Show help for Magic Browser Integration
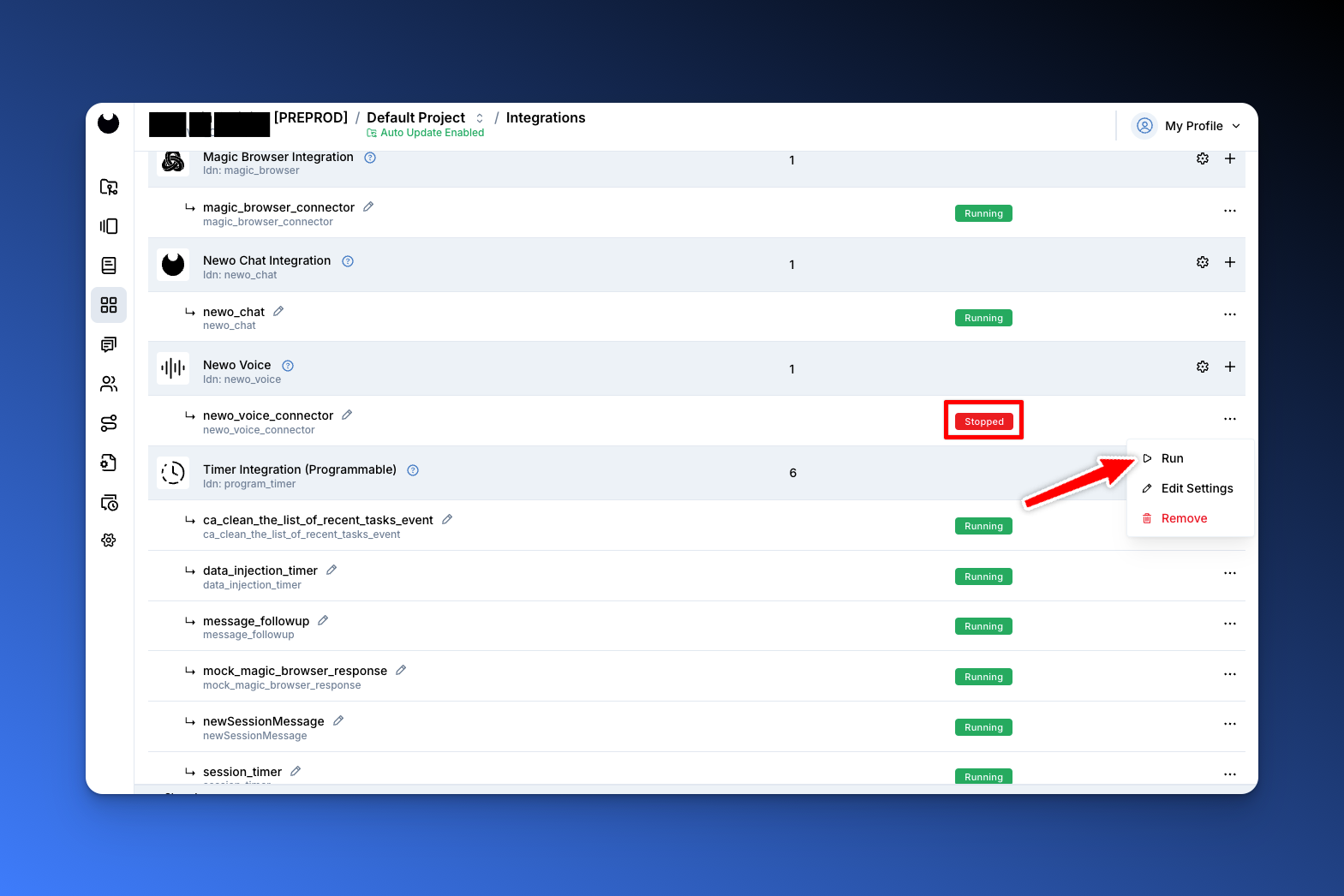 coord(370,158)
